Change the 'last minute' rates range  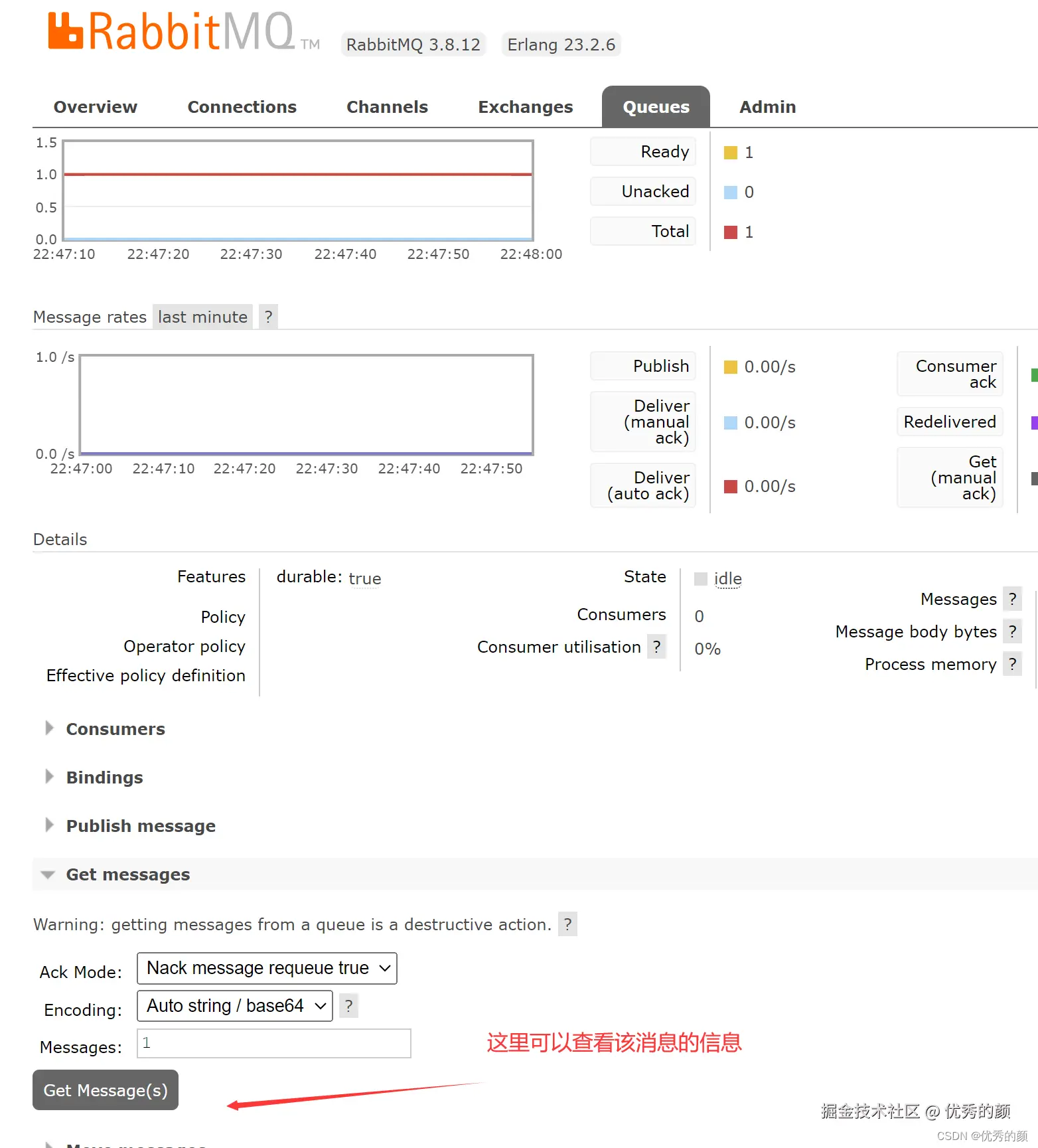202,317
